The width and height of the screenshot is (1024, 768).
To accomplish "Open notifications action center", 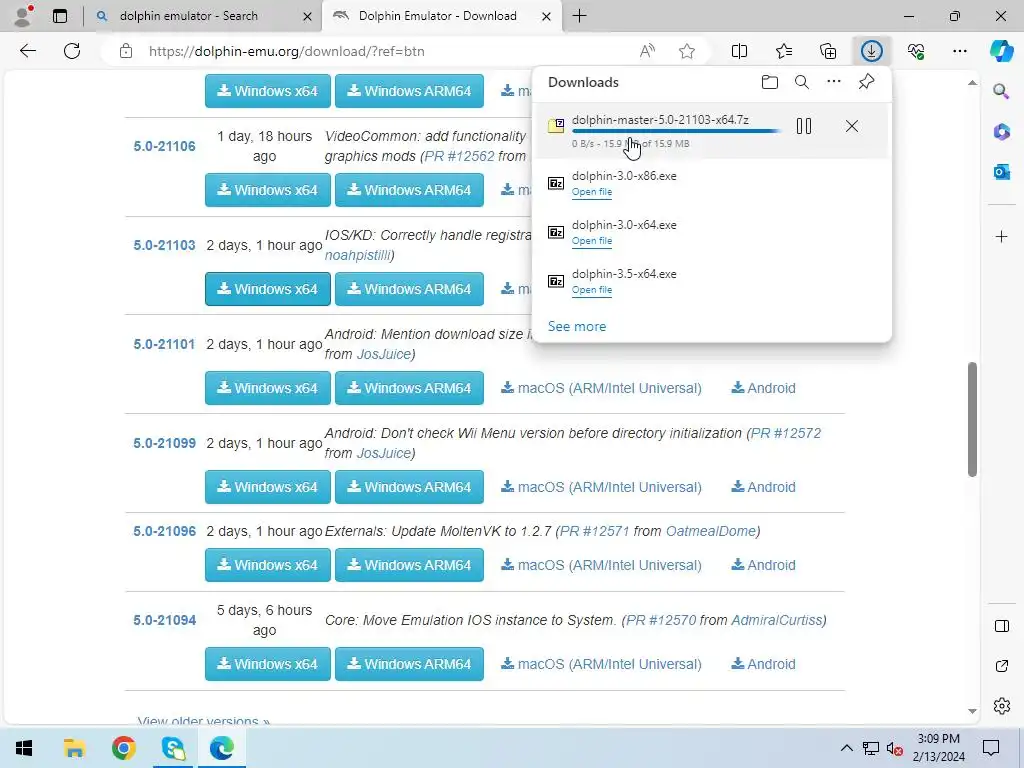I will point(991,748).
